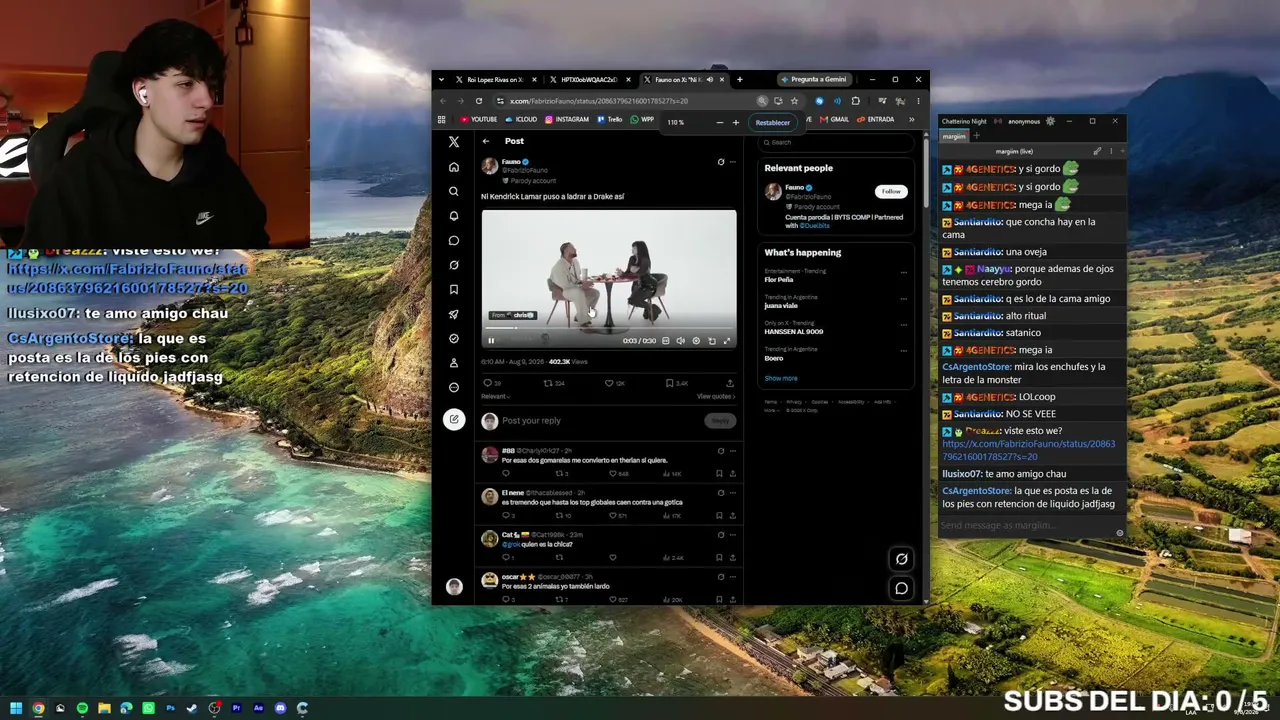Open video settings gear
1280x720 pixels.
(696, 341)
